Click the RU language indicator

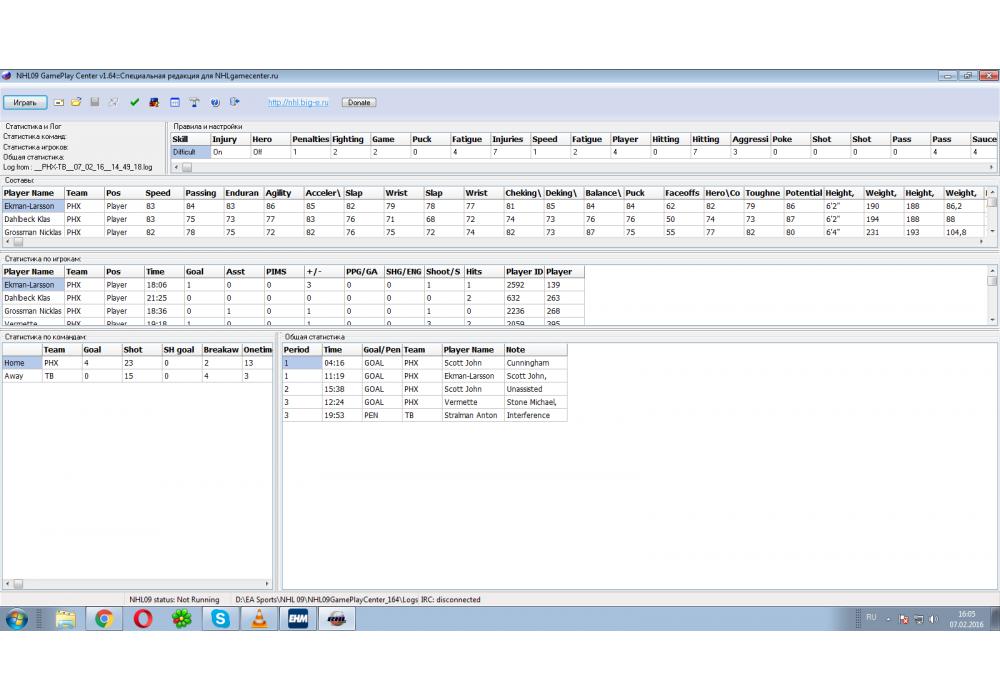point(870,618)
